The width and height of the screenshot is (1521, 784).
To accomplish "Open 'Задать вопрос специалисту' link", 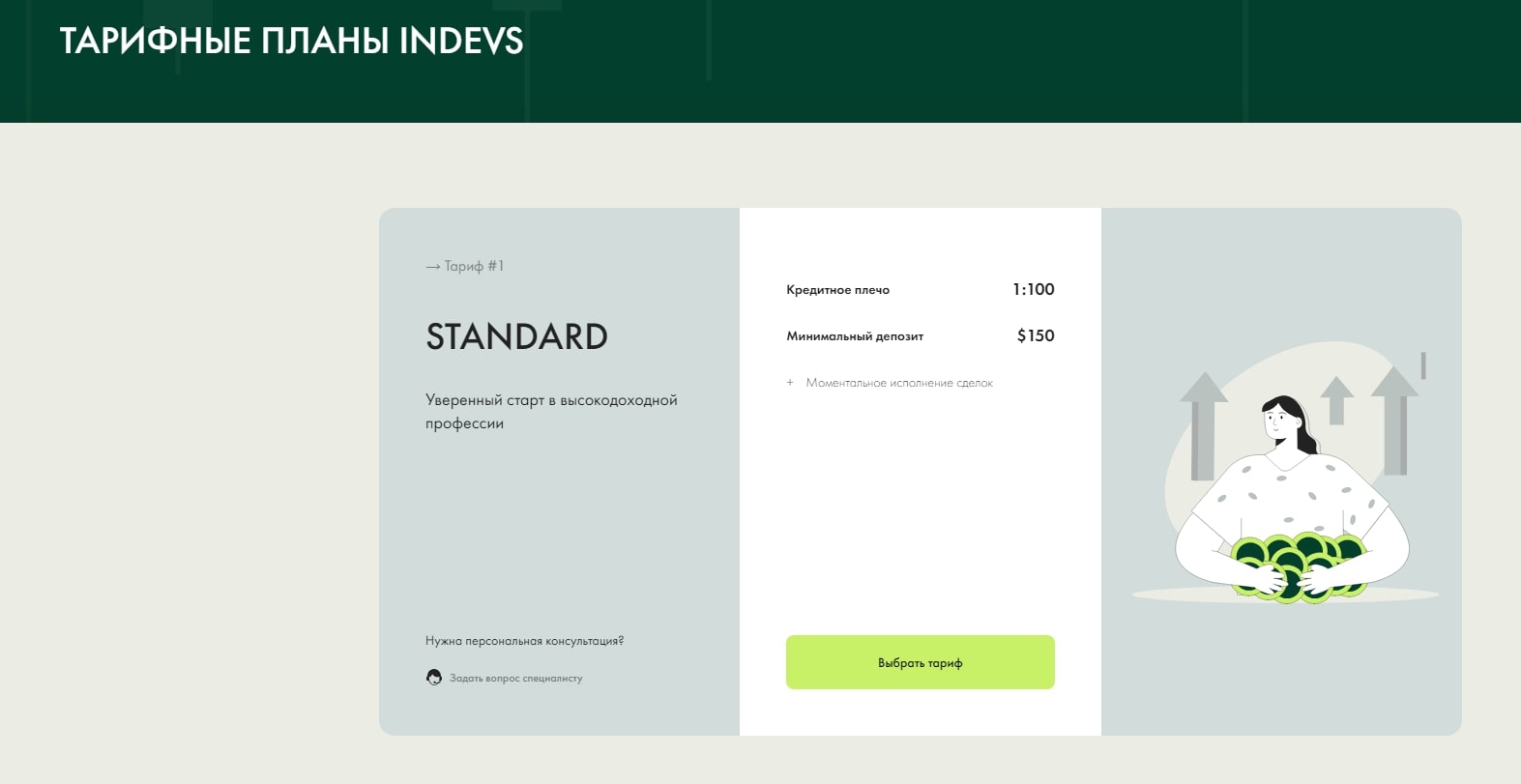I will 515,679.
